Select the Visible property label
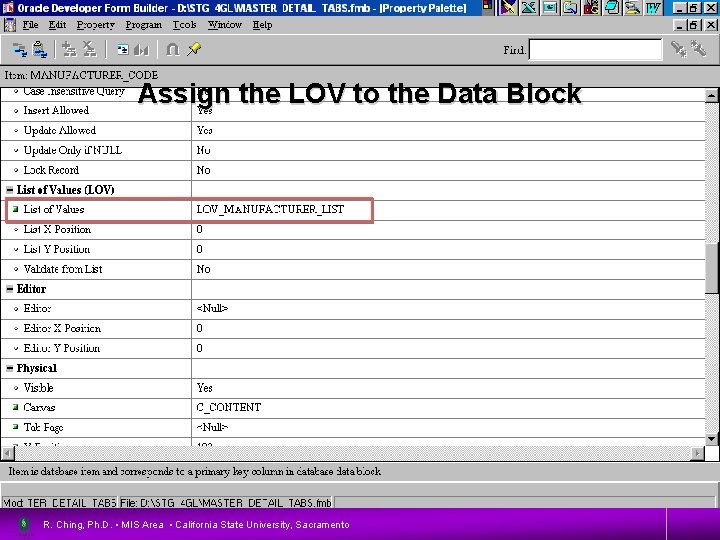Screen dimensions: 720x540 (38, 388)
